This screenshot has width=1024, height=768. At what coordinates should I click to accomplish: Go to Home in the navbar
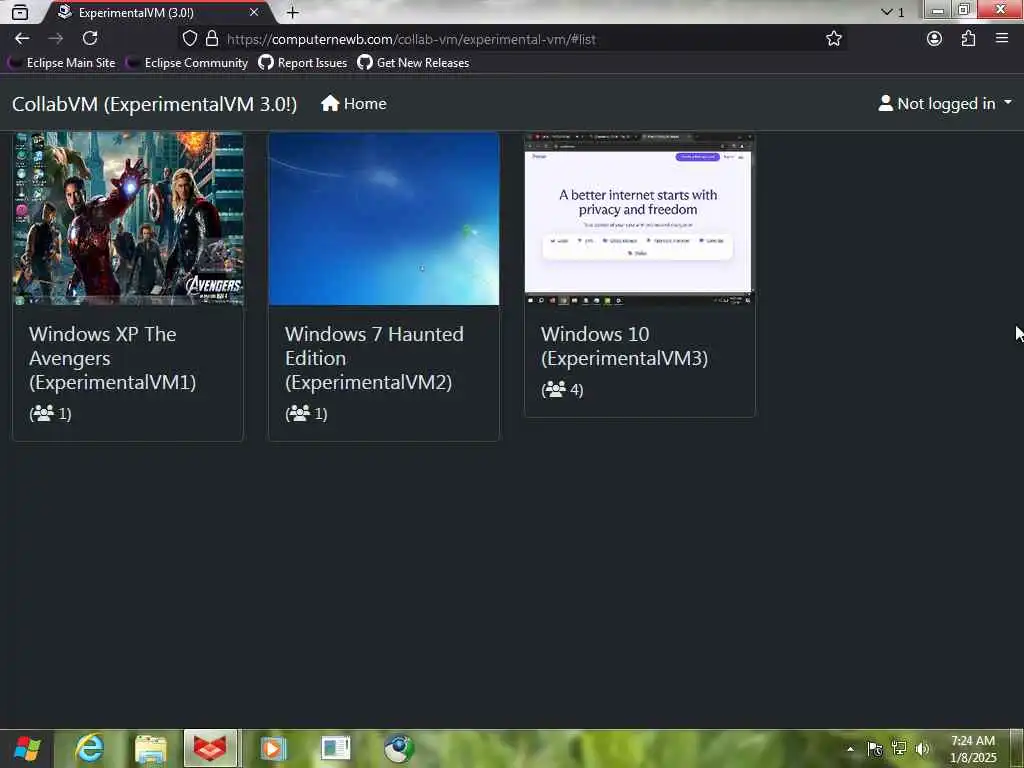point(353,104)
